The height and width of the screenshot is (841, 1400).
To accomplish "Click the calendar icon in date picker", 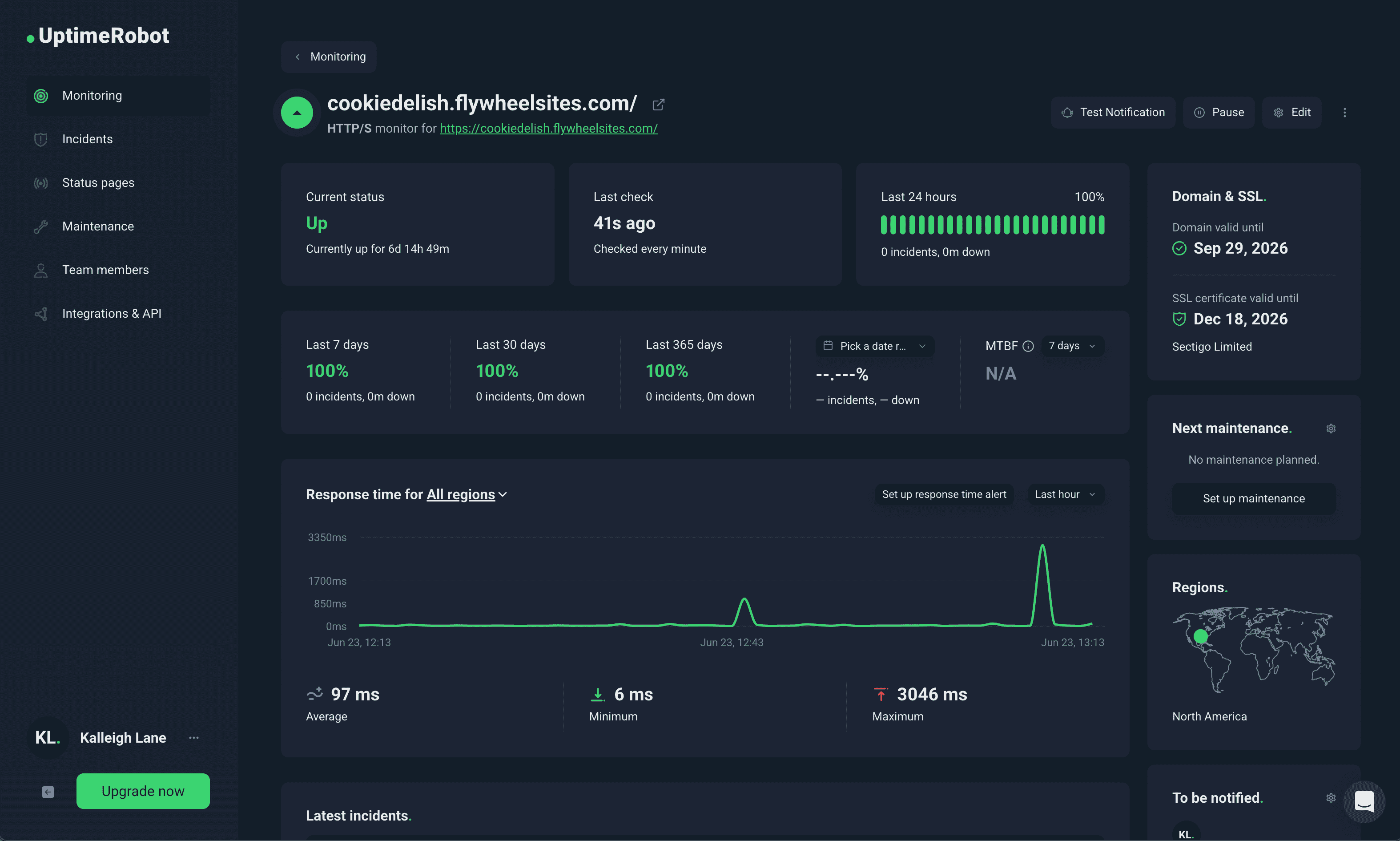I will click(x=828, y=346).
